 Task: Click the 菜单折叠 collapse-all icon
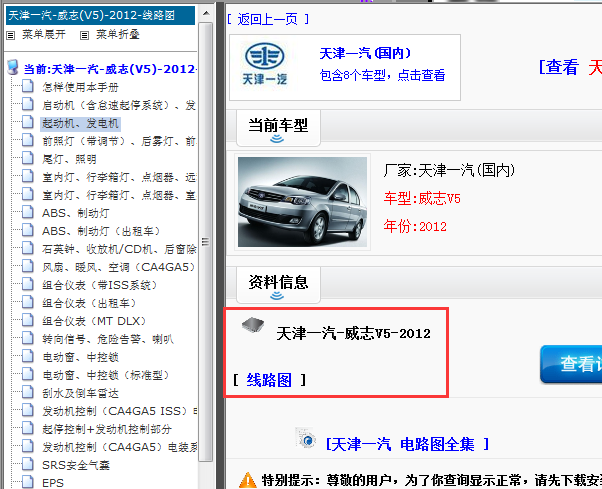(84, 36)
